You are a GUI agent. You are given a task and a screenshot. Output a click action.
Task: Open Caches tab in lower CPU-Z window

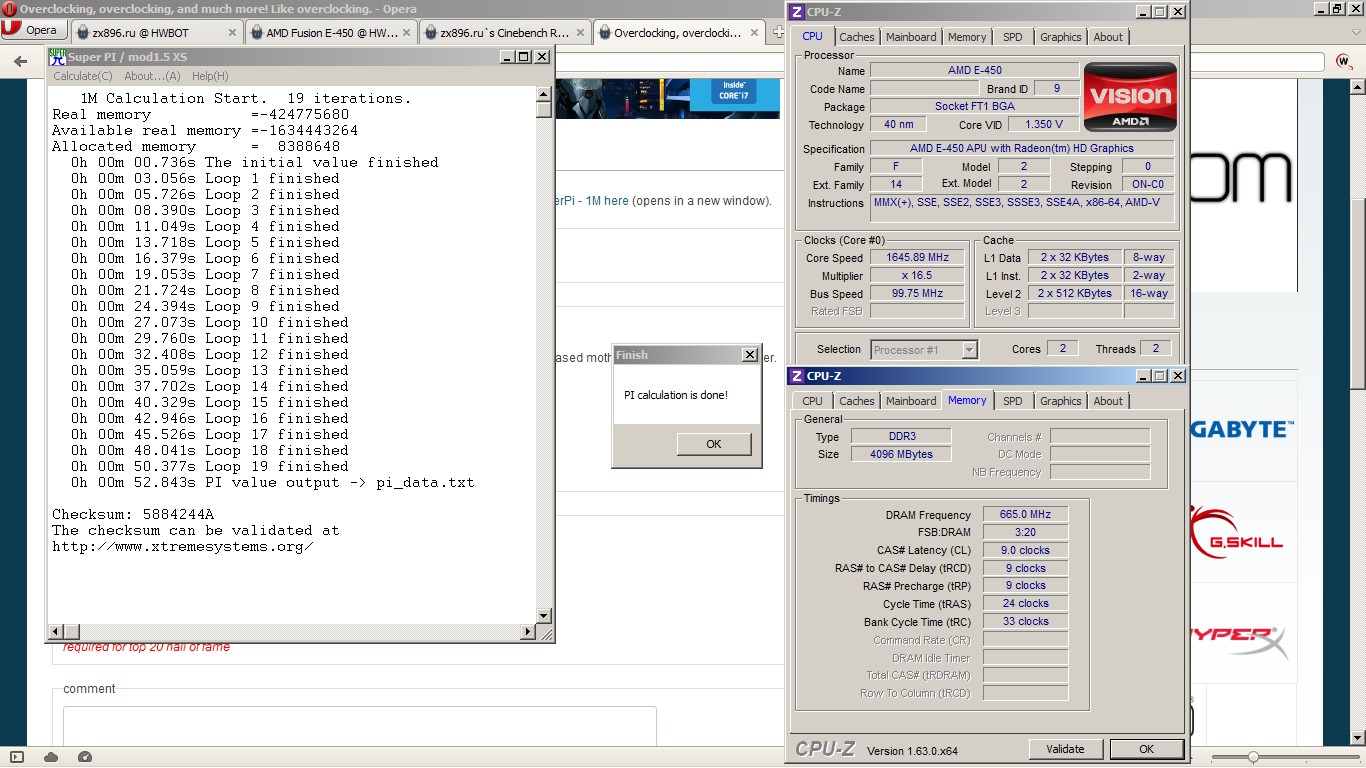click(x=856, y=401)
